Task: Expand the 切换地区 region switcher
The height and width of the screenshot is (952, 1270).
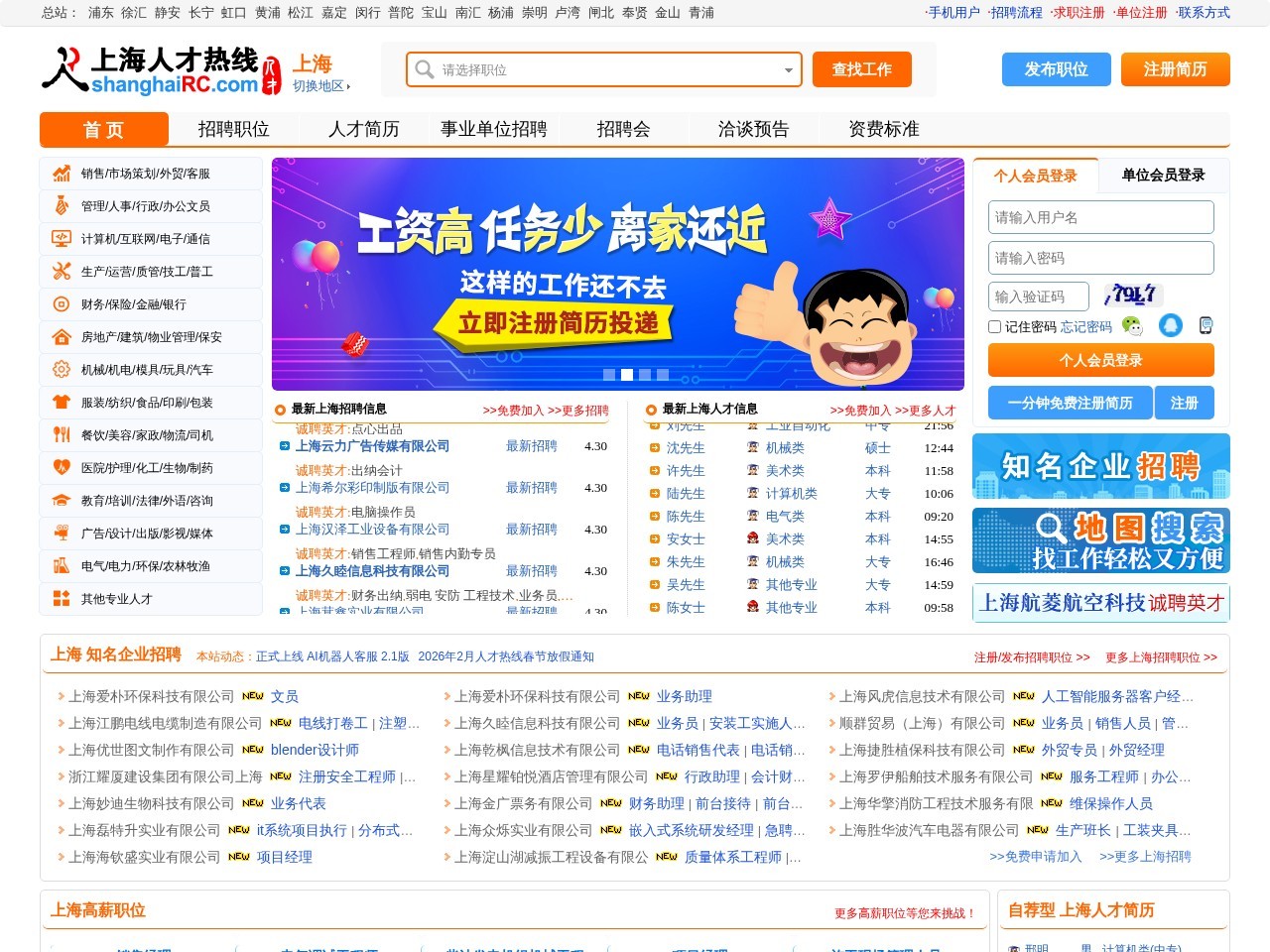Action: click(321, 86)
